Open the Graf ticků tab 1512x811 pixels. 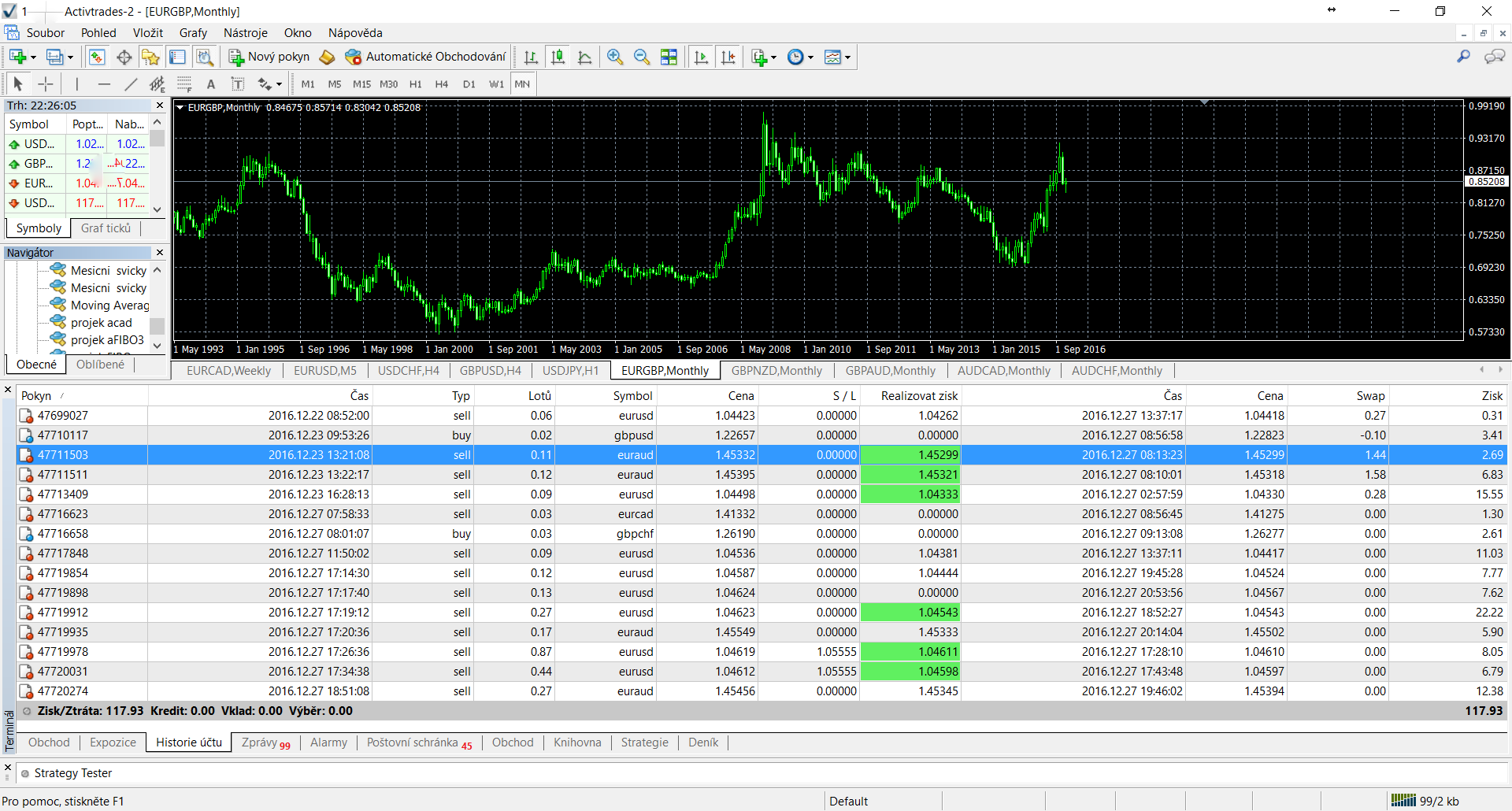106,228
